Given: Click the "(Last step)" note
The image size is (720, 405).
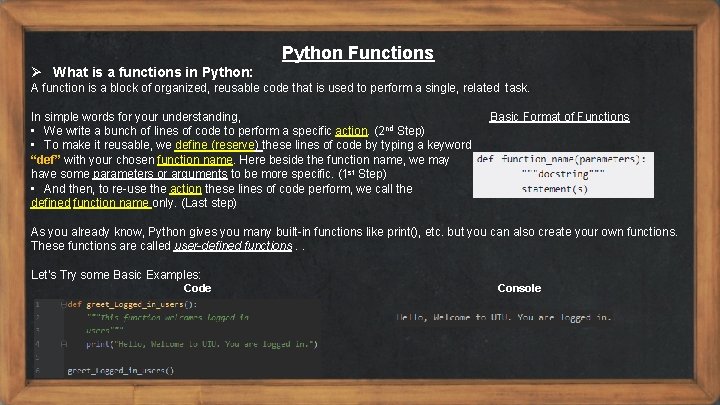Looking at the screenshot, I should (209, 203).
